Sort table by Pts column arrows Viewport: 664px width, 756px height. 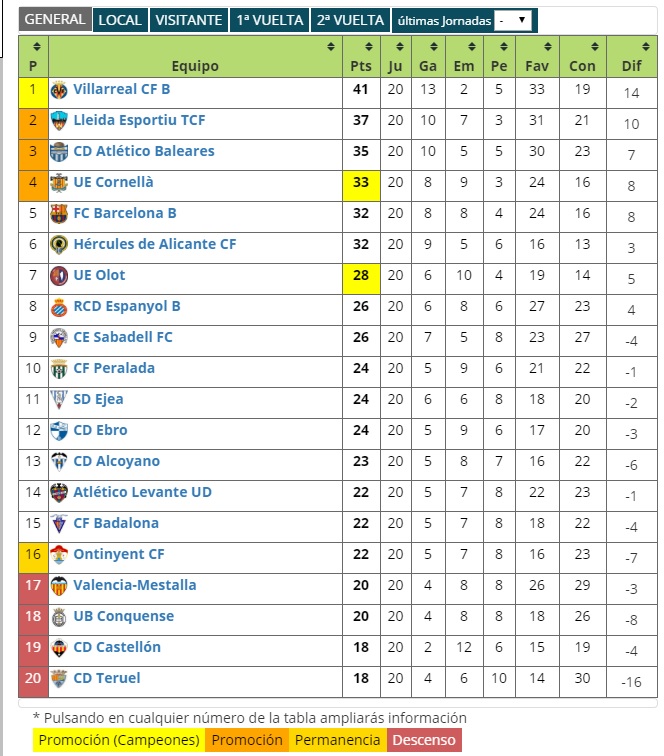(x=369, y=46)
